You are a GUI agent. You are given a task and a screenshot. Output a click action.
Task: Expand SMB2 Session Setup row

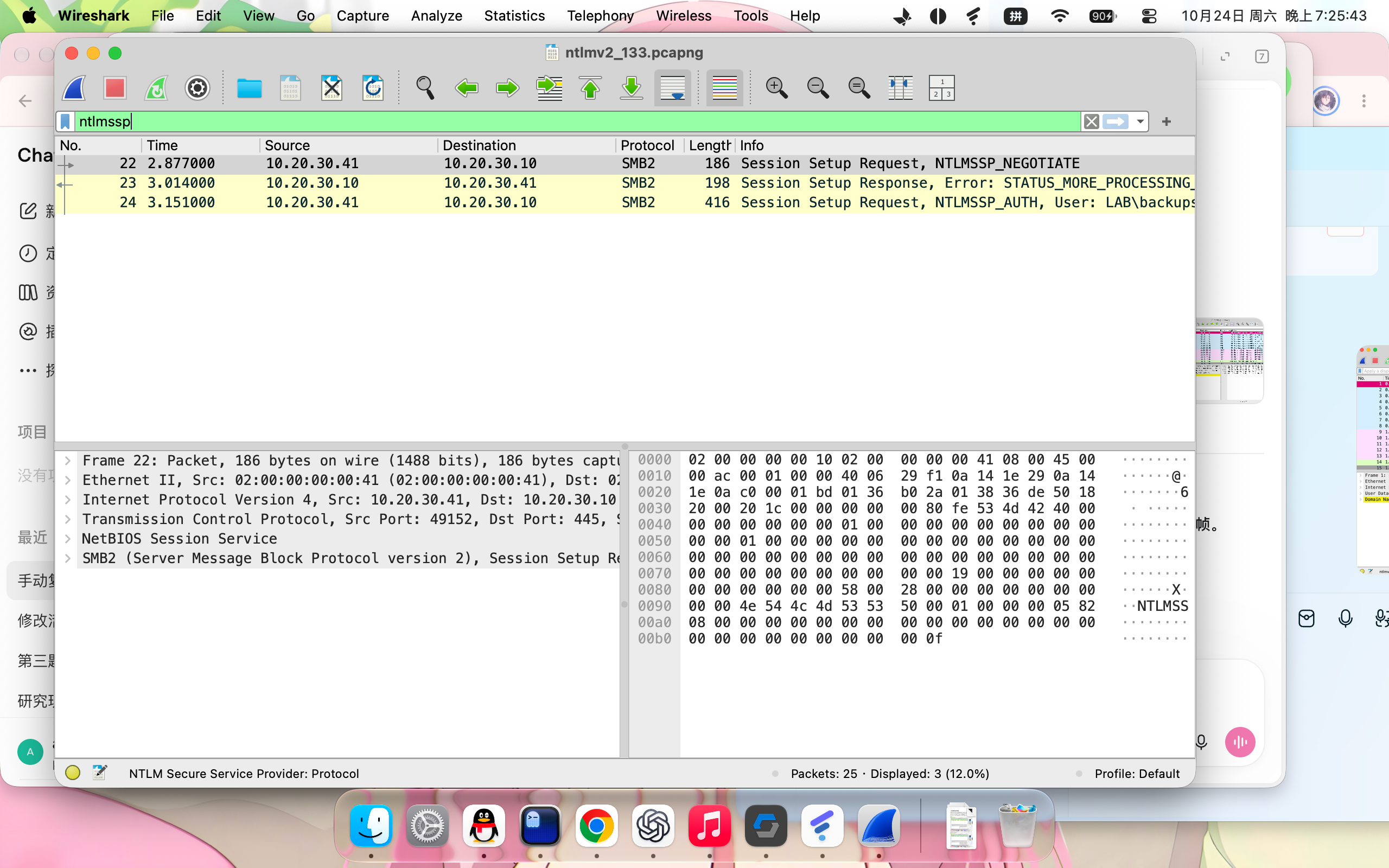click(x=68, y=558)
